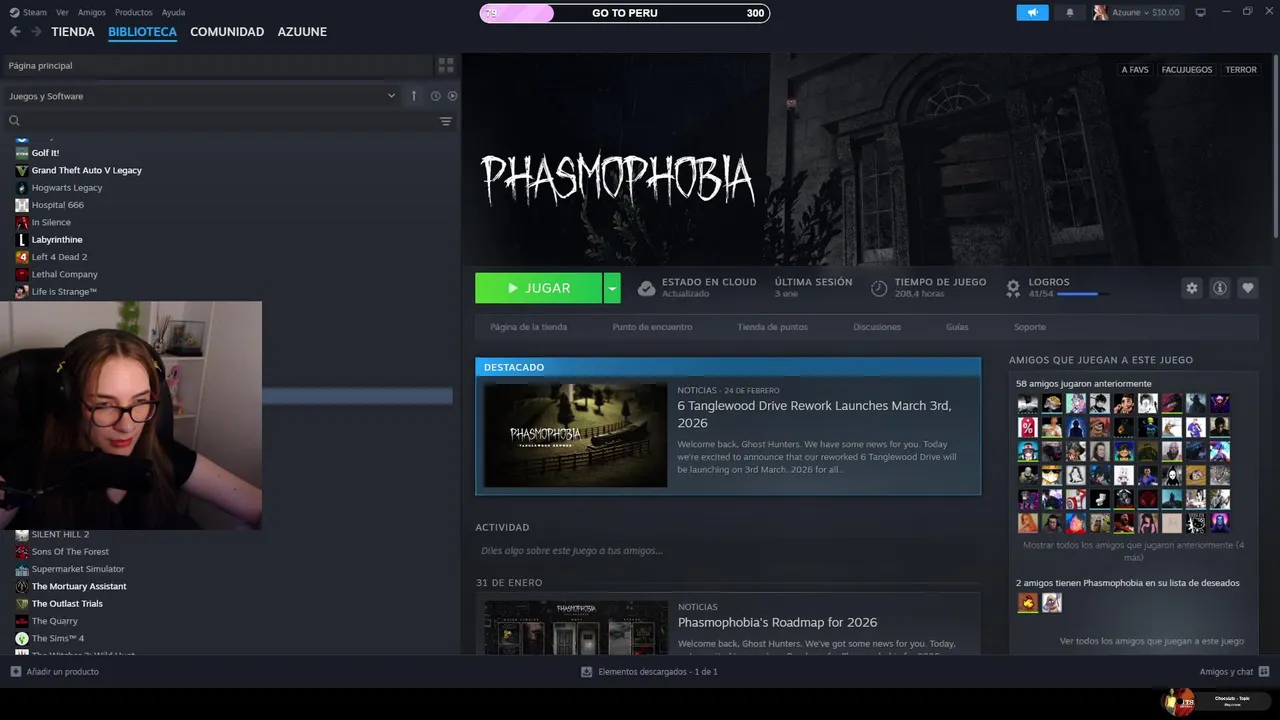
Task: Click the TERROR collection tag
Action: pos(1241,70)
